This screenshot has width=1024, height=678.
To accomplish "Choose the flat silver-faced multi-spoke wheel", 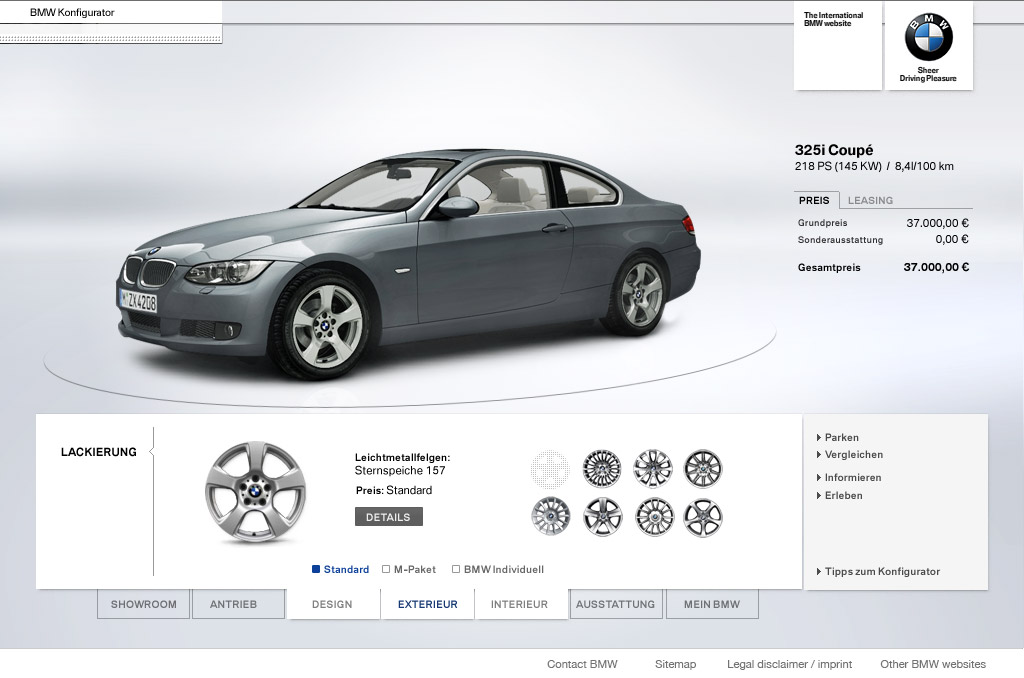I will (x=550, y=517).
